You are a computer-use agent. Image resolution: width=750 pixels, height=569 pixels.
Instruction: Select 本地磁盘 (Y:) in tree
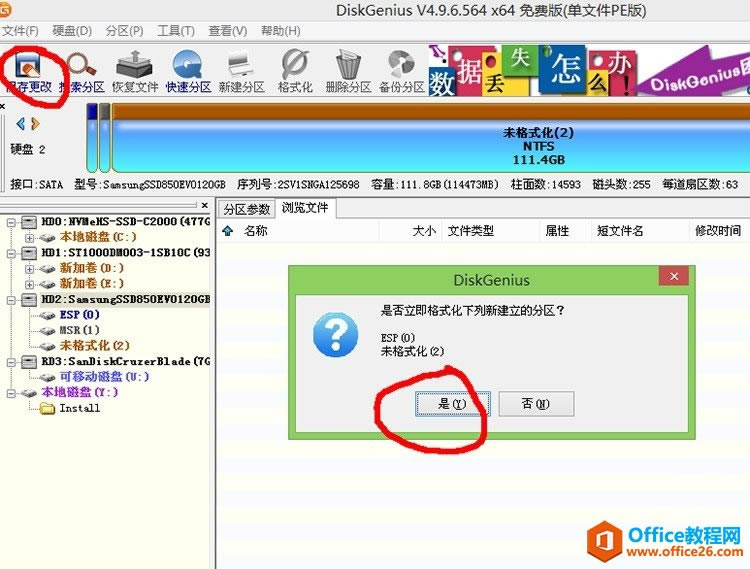(x=79, y=393)
